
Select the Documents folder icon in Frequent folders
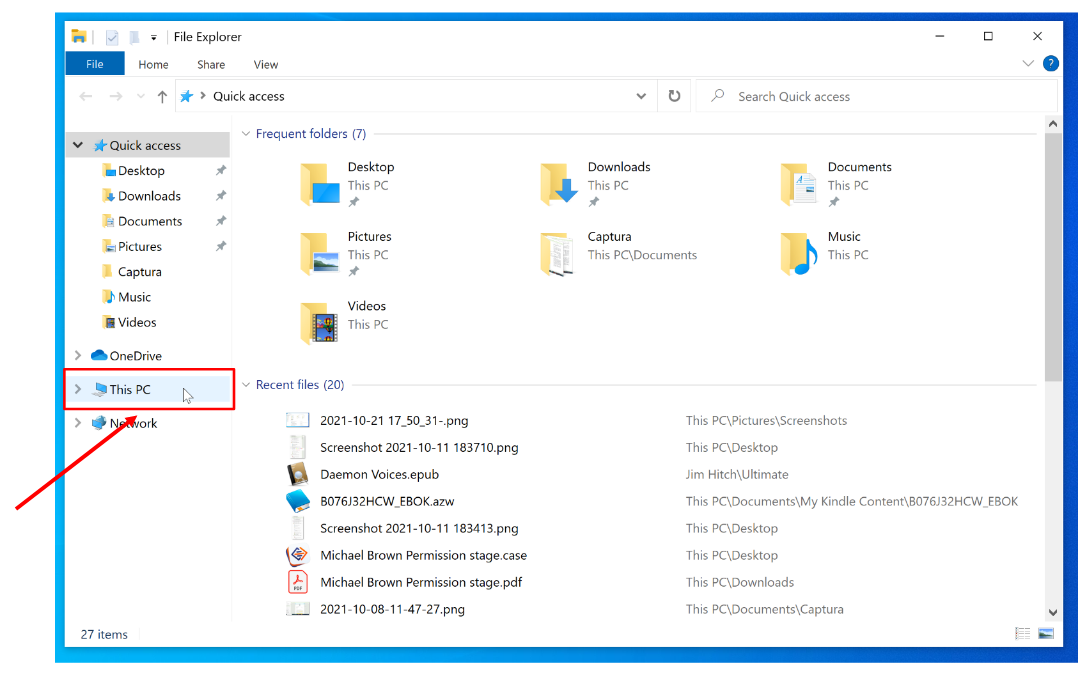pos(799,184)
